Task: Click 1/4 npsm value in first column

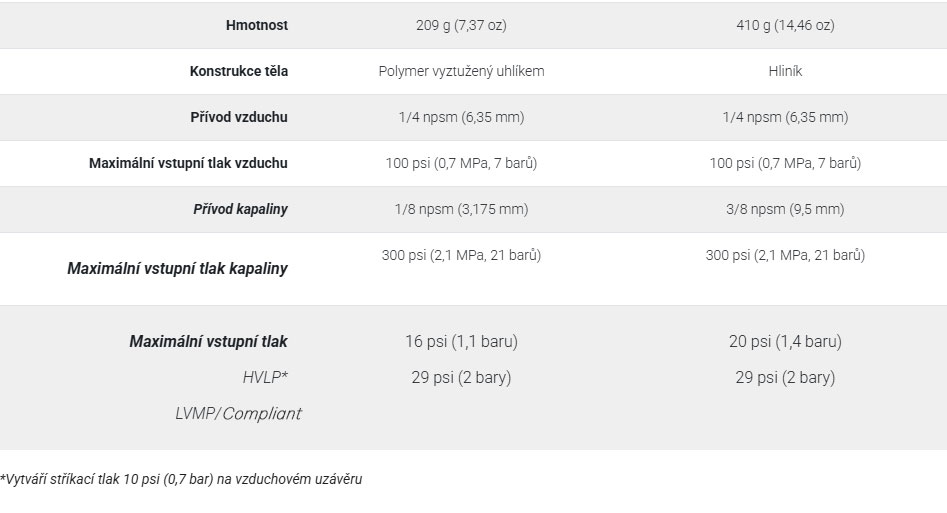Action: [x=461, y=117]
